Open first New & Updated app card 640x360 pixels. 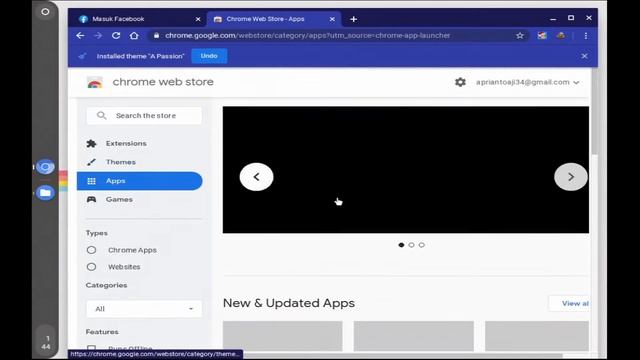coord(282,336)
